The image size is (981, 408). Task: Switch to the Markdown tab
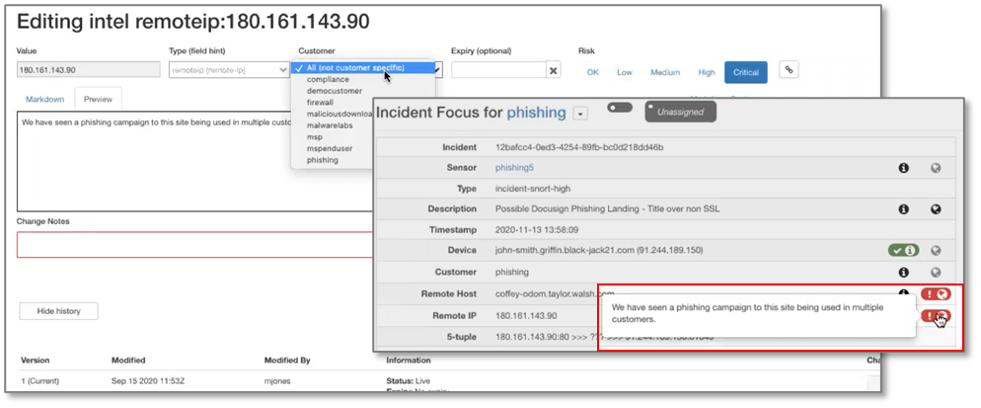click(x=44, y=99)
